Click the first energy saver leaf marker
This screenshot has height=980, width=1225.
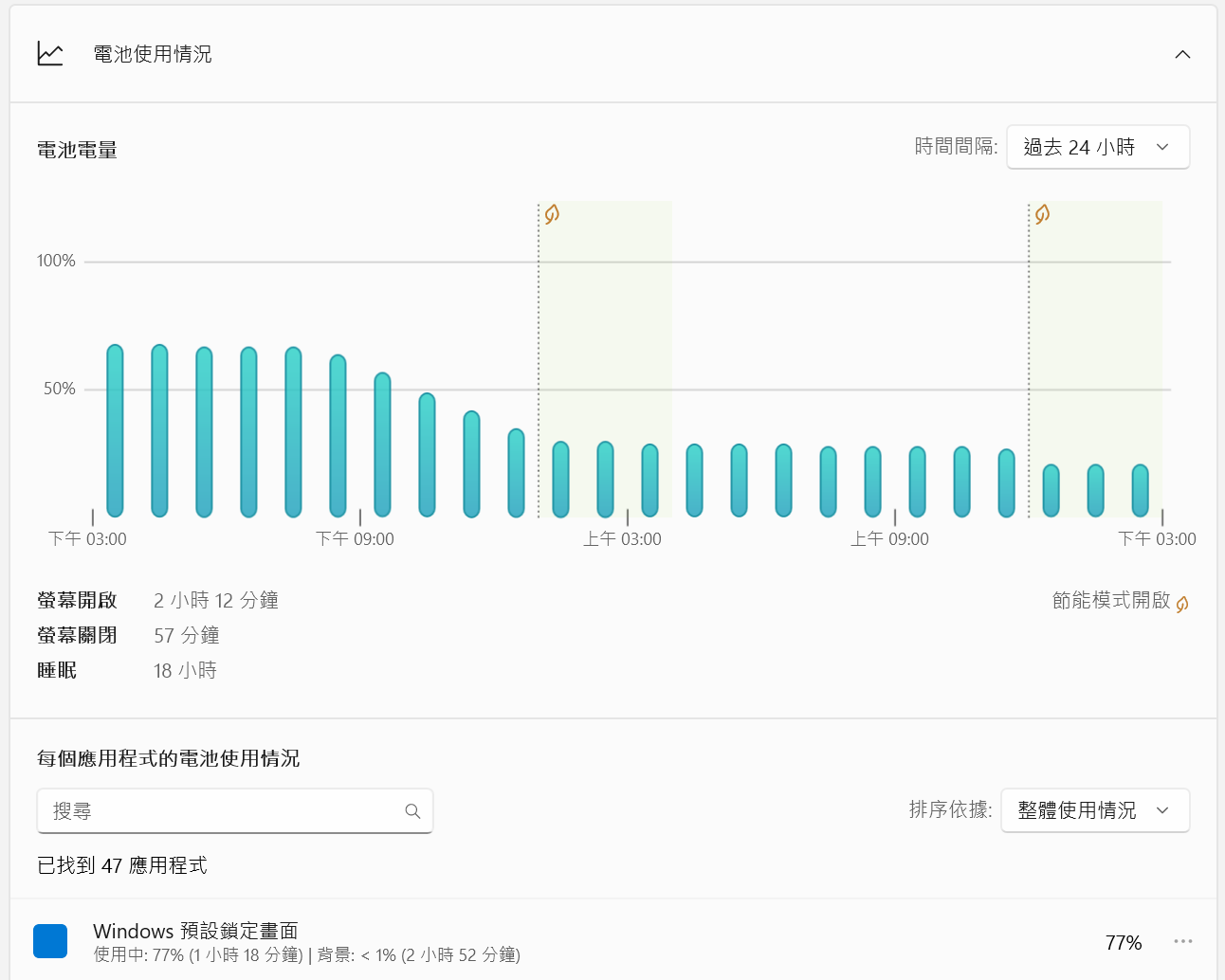552,214
